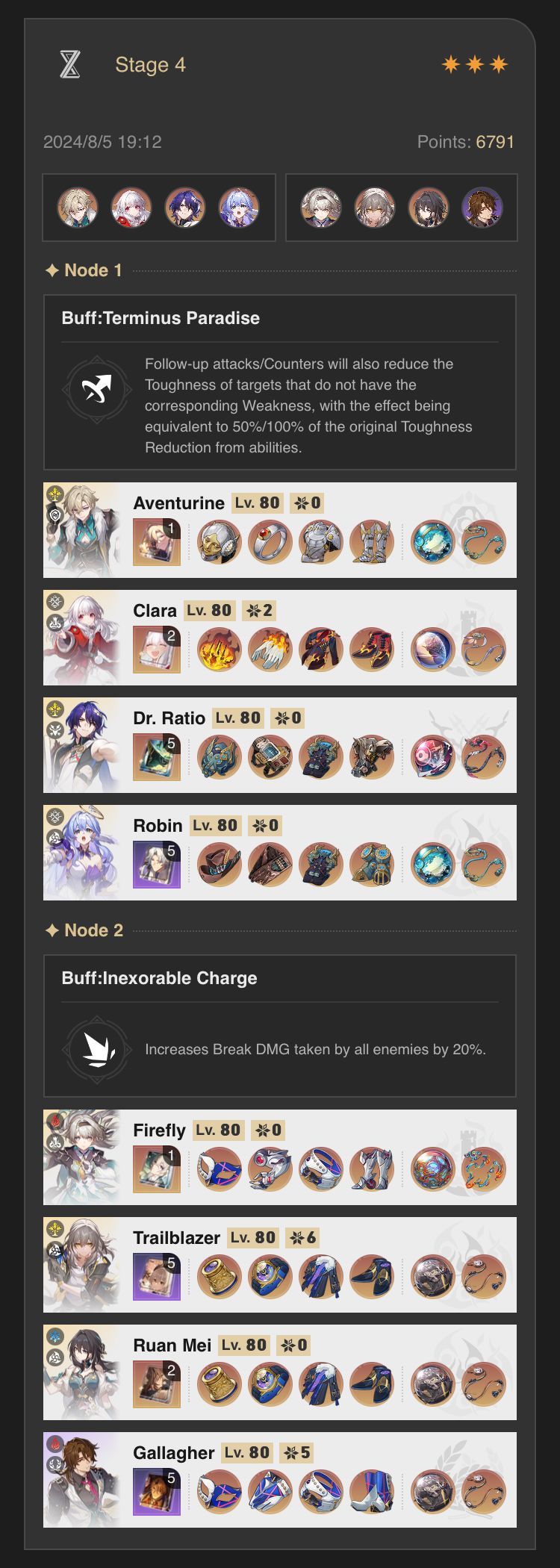Click the hourglass icon beside Stage 4
The height and width of the screenshot is (1568, 560).
click(69, 65)
